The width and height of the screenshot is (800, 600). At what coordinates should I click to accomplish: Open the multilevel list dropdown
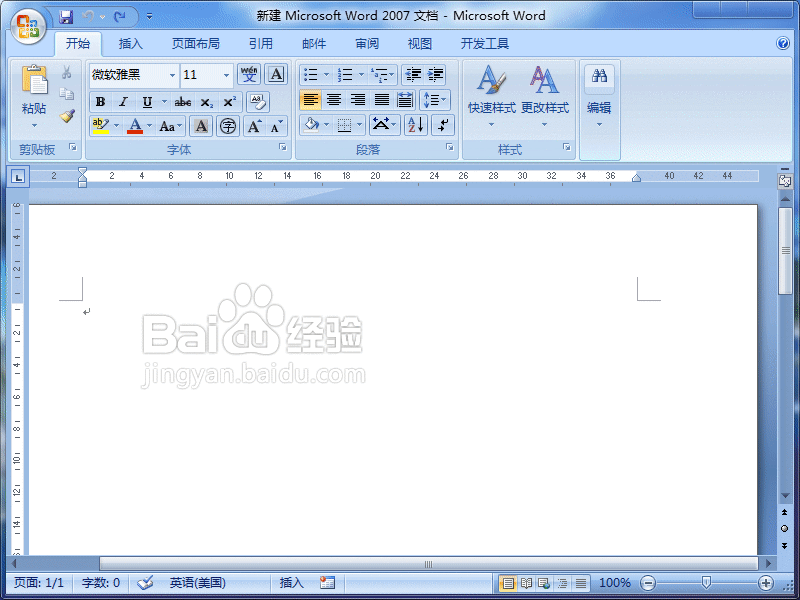point(383,75)
